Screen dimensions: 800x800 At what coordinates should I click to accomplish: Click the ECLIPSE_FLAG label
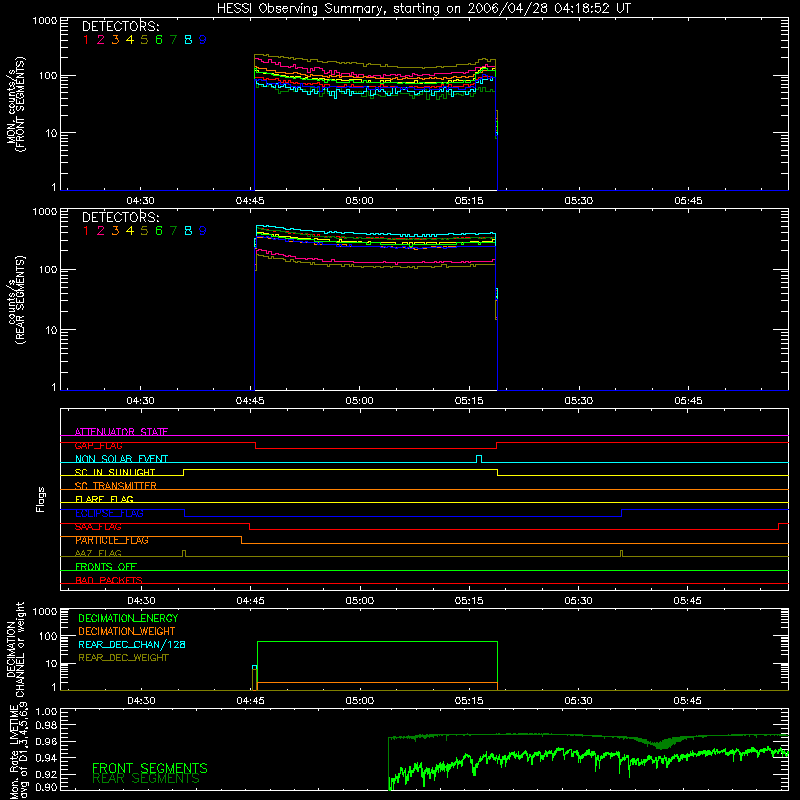[x=109, y=513]
